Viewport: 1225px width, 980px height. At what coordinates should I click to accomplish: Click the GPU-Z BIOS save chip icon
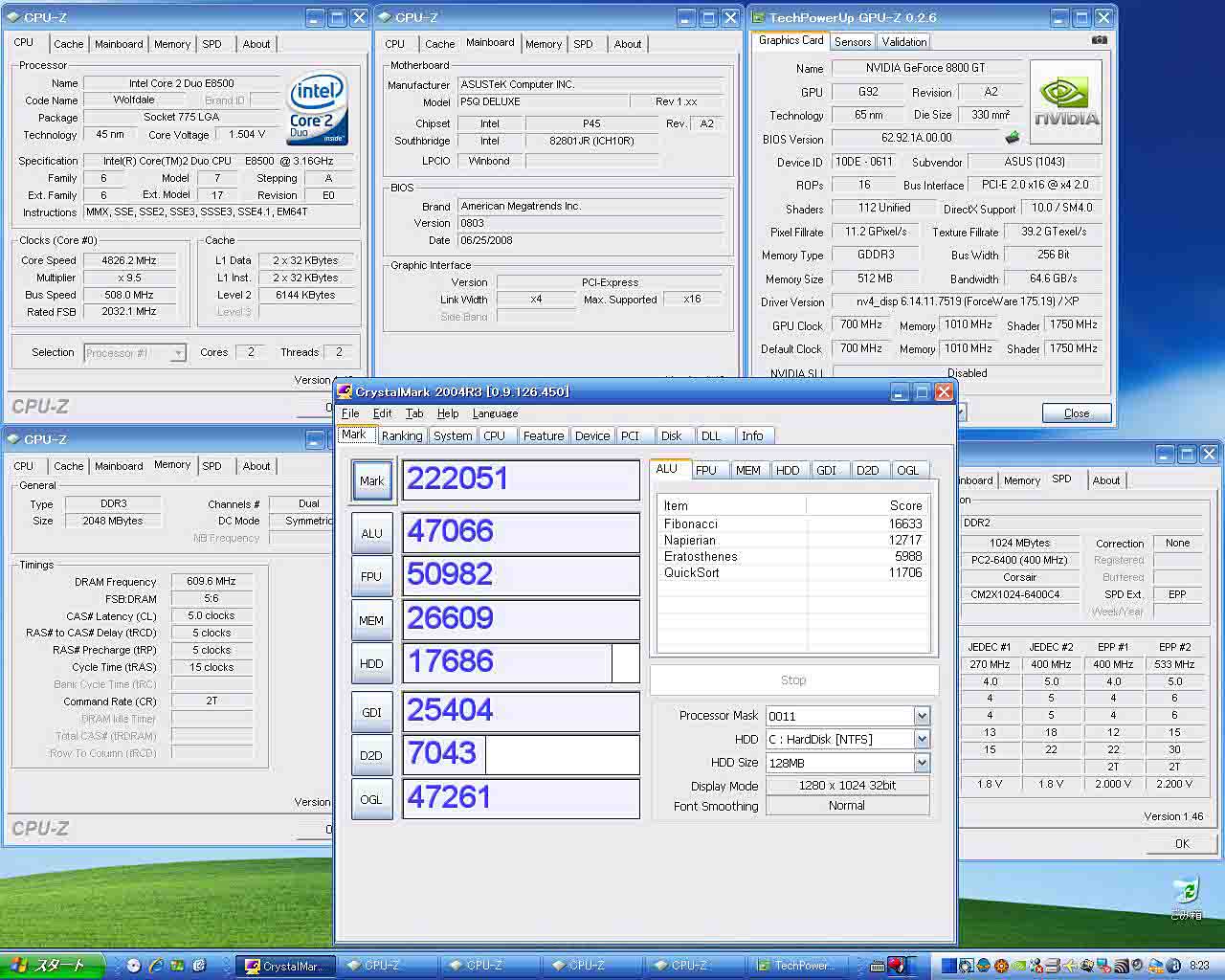(x=1013, y=138)
